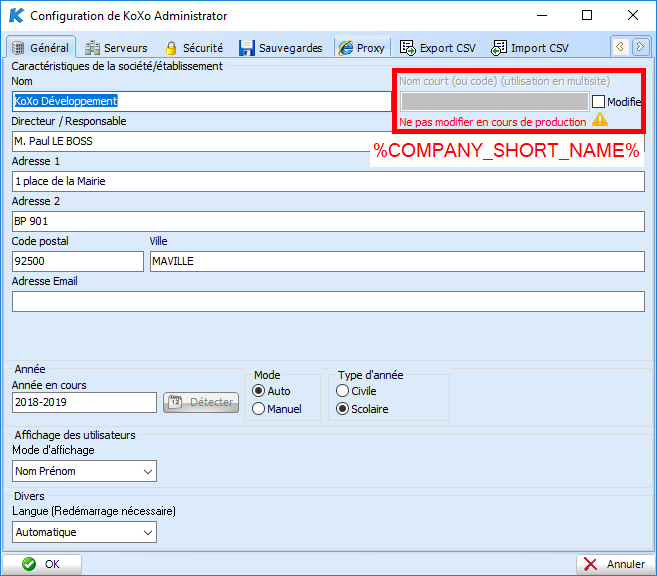Click the Adresse 2 input field
The height and width of the screenshot is (576, 657).
coord(328,221)
